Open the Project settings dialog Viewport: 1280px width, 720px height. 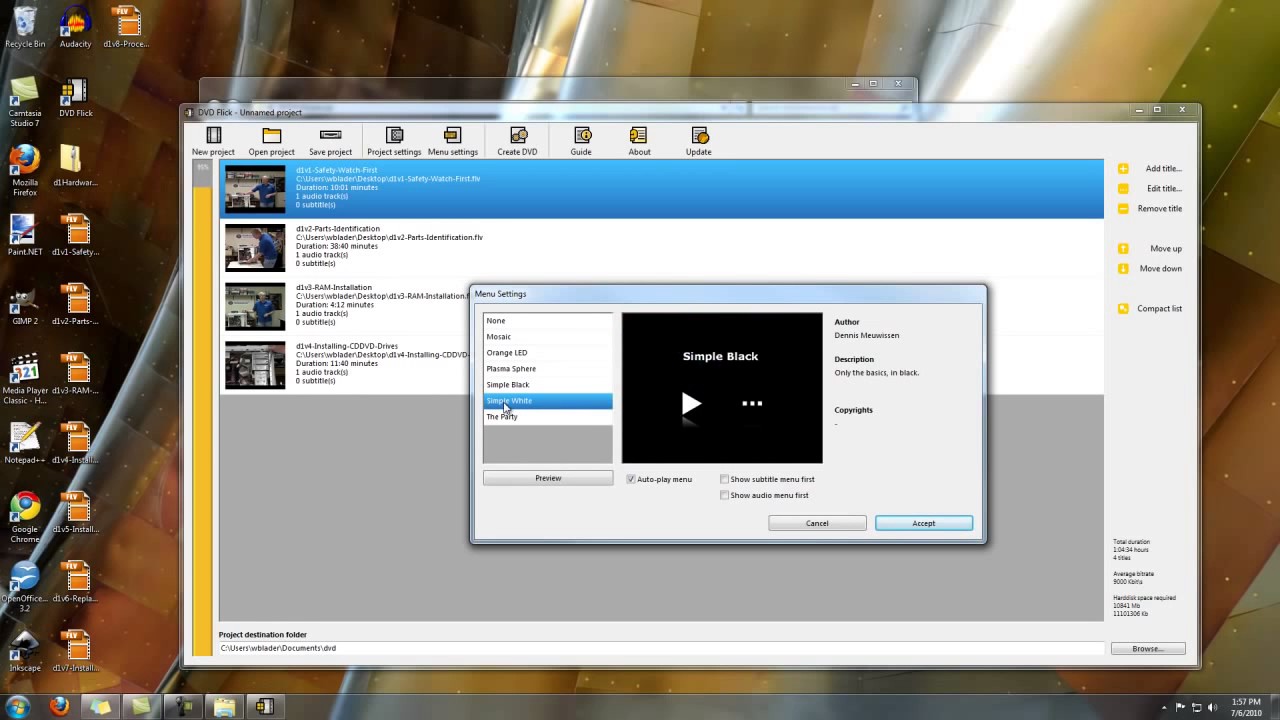(x=394, y=140)
